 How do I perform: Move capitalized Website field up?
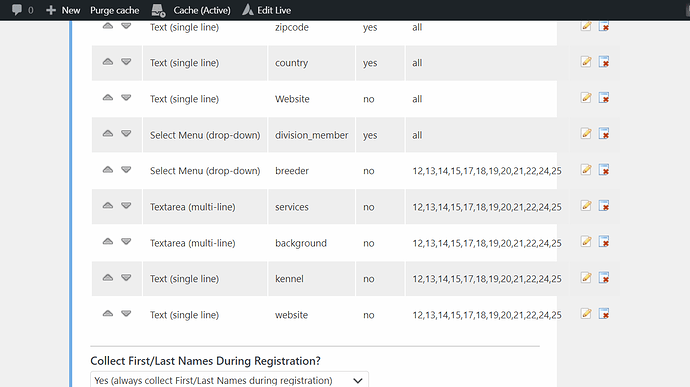[x=108, y=98]
